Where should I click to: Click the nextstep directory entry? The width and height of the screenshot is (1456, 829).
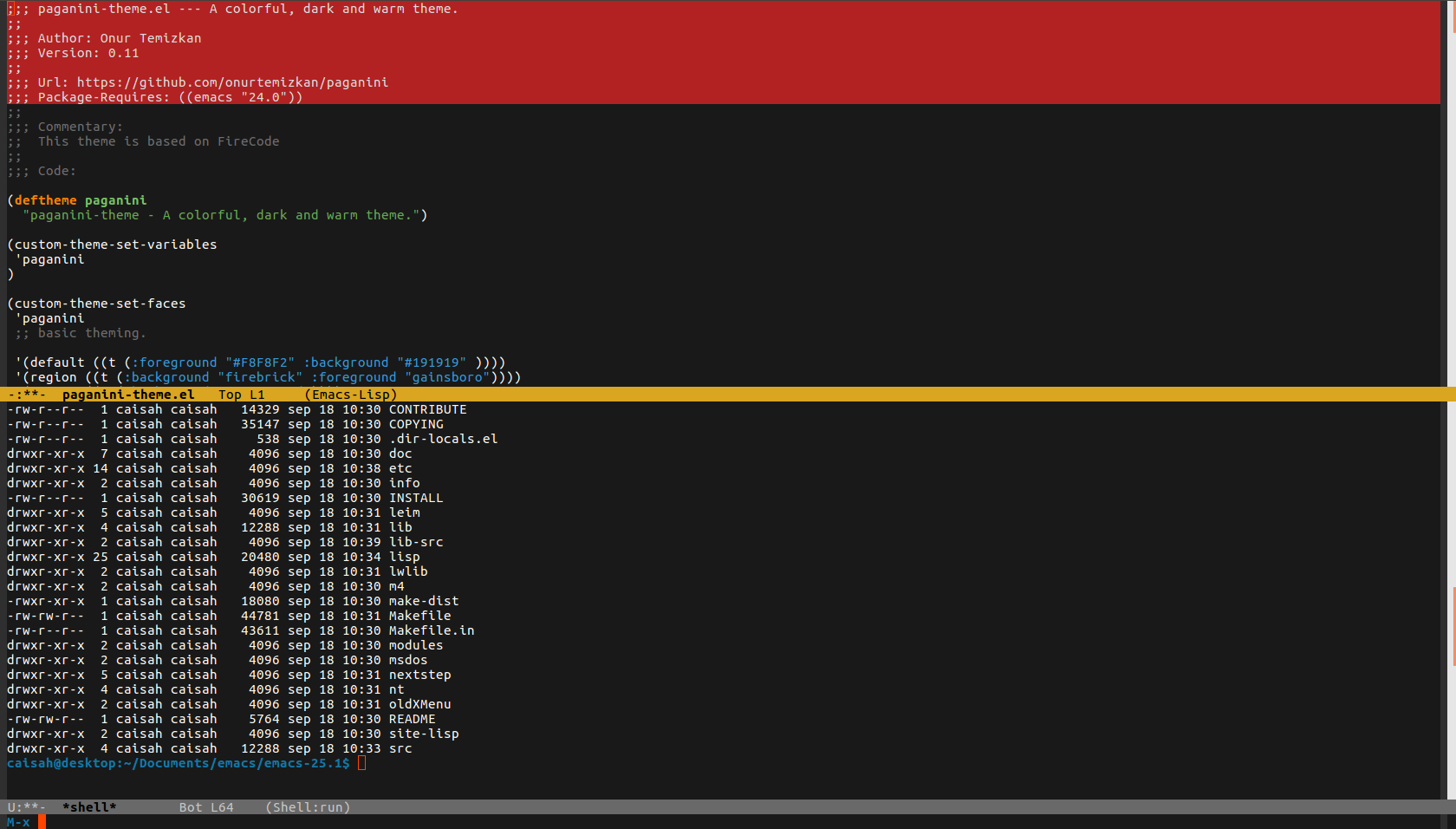pyautogui.click(x=420, y=675)
